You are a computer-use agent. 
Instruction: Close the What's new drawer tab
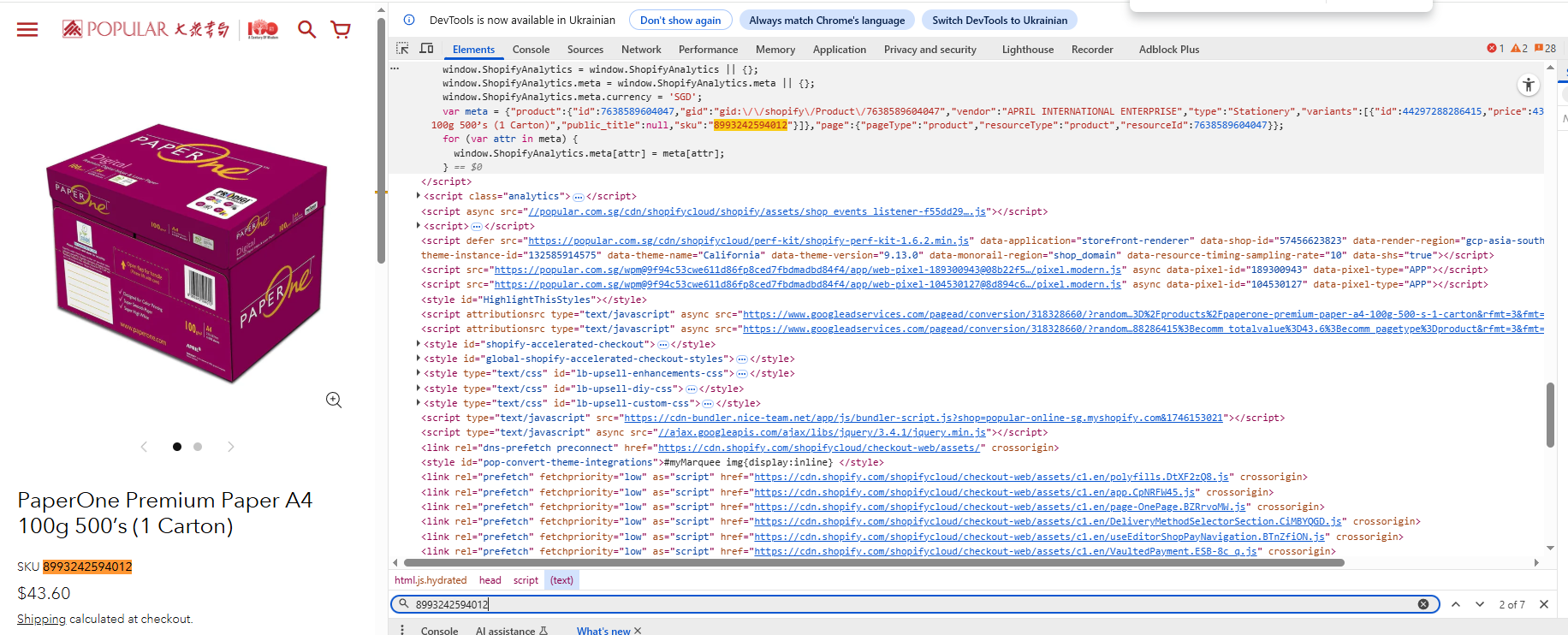(637, 631)
